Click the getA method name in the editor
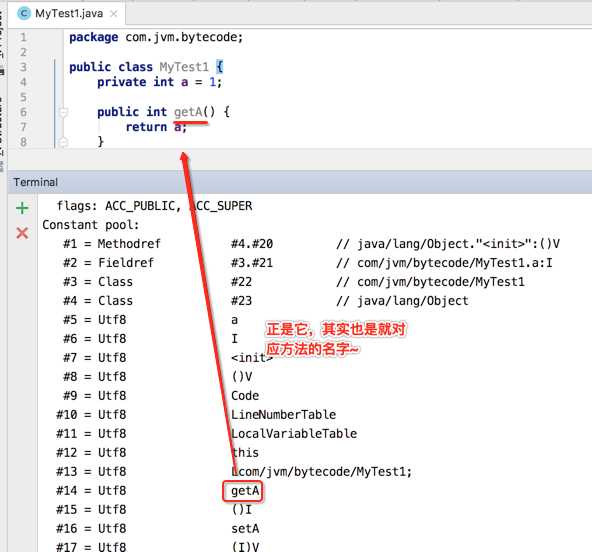Image resolution: width=592 pixels, height=552 pixels. click(188, 112)
